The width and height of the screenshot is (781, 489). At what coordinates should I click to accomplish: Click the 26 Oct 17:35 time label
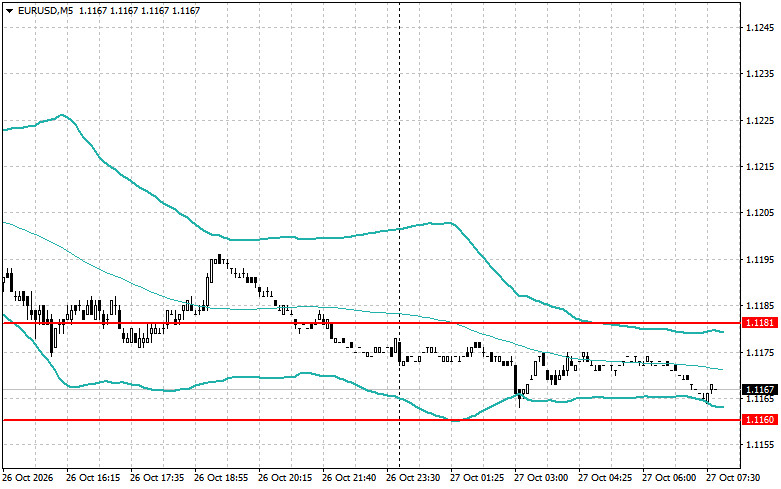157,478
